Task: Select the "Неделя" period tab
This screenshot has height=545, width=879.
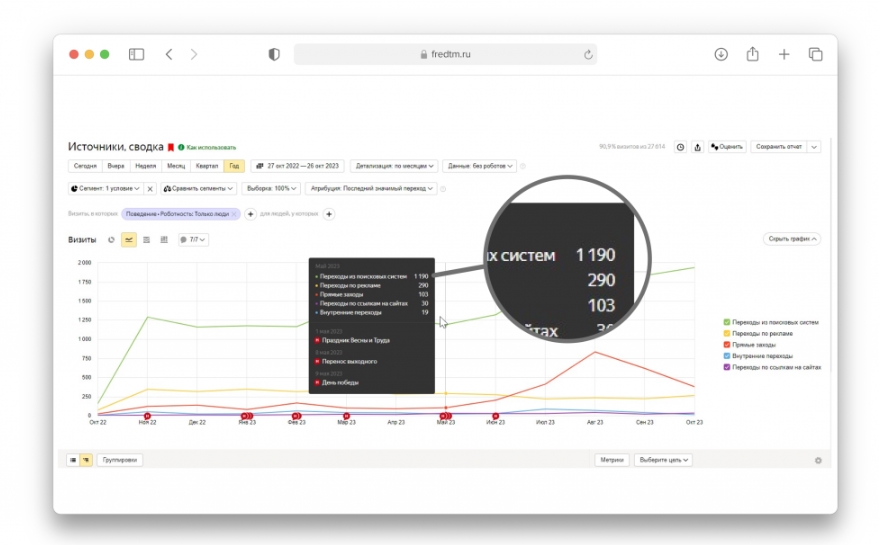Action: pos(145,166)
